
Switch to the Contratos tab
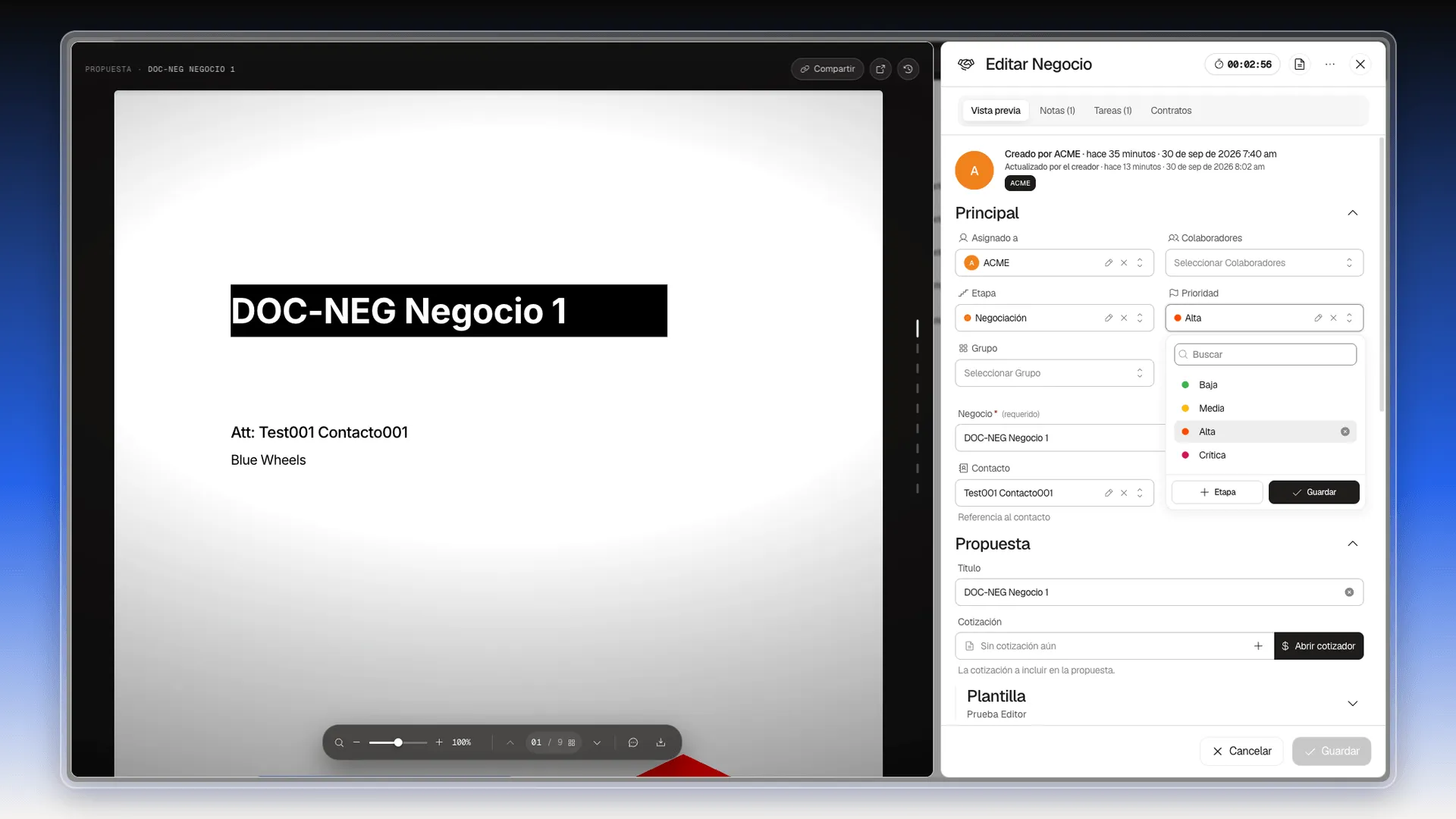coord(1171,111)
